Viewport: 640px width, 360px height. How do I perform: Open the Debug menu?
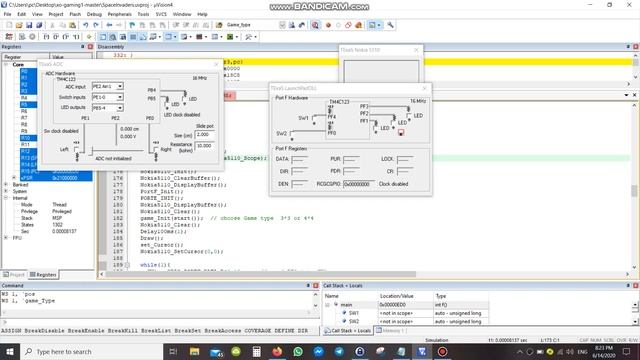[94, 14]
